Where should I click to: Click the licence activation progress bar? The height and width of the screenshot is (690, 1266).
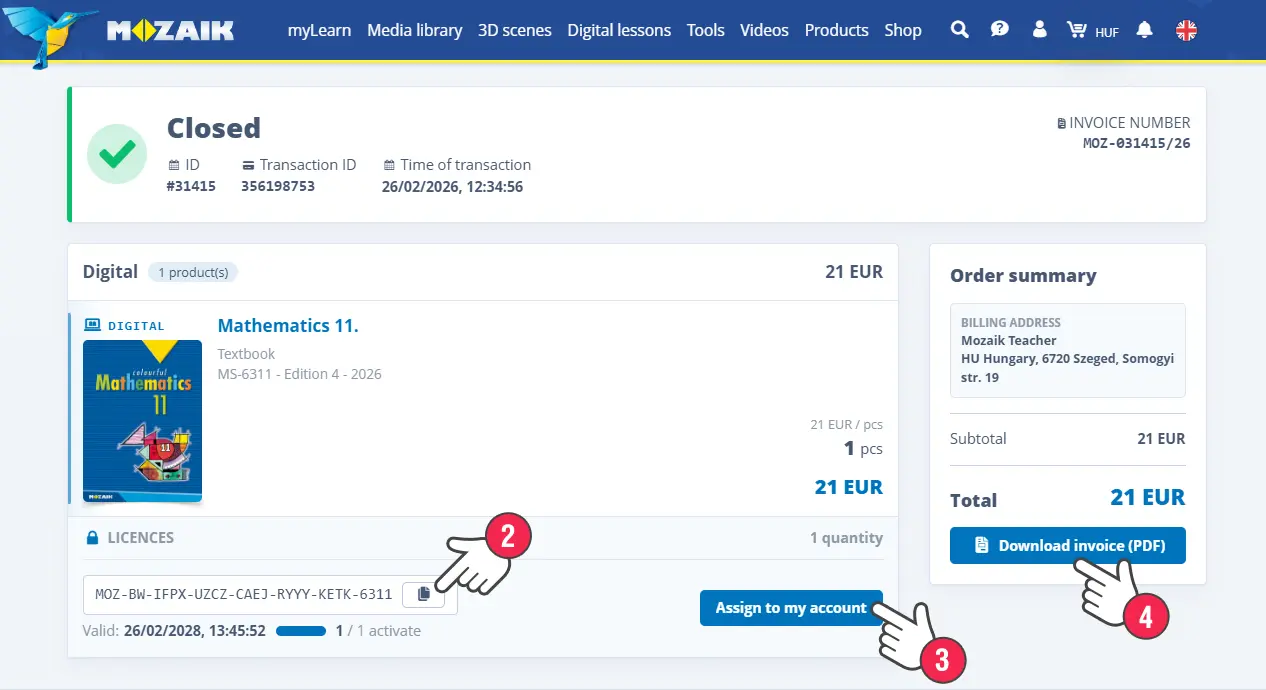pyautogui.click(x=301, y=631)
